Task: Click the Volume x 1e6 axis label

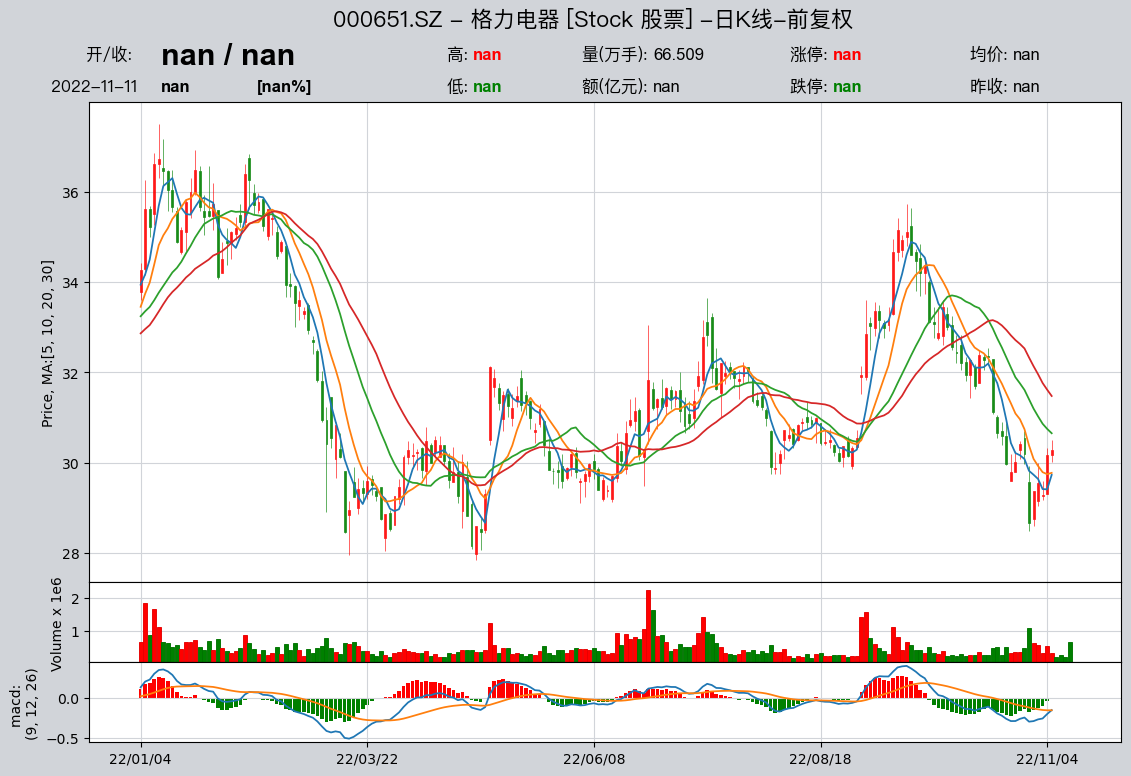Action: pyautogui.click(x=56, y=625)
